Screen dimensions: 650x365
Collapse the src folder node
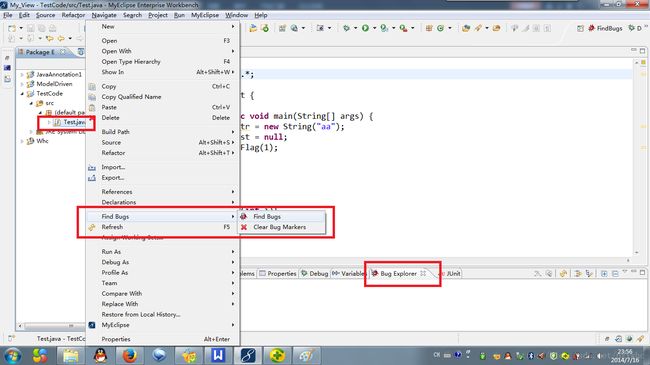coord(31,103)
